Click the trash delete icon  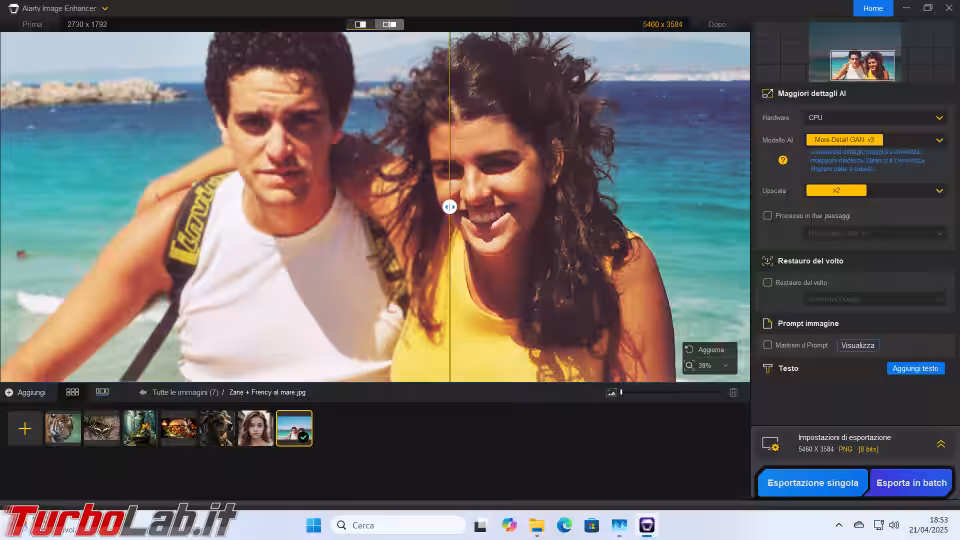pyautogui.click(x=733, y=392)
